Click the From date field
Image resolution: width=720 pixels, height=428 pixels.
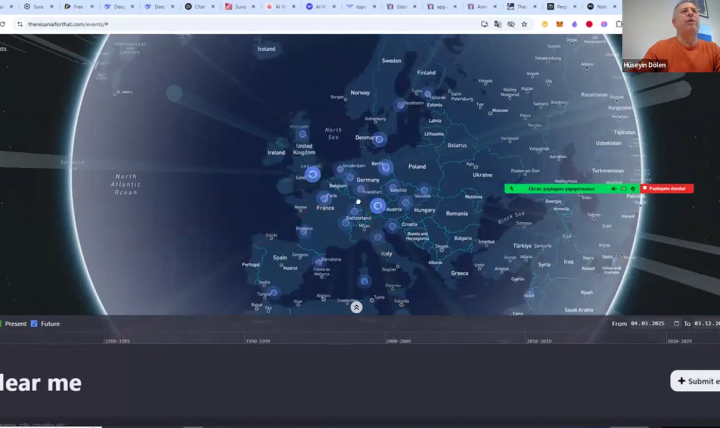point(651,324)
